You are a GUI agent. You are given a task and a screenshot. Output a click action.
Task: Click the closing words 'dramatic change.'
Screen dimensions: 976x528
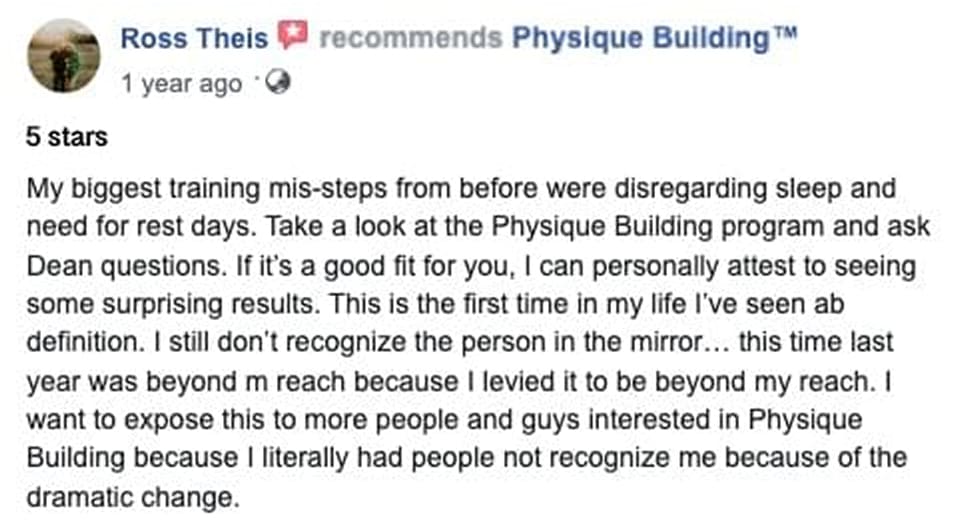click(133, 497)
